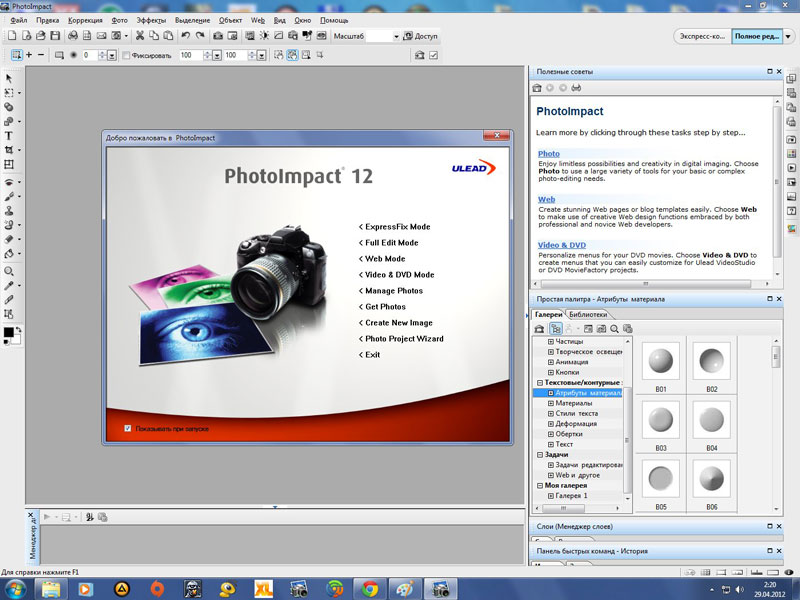Click 'Full Edit Mode' on the welcome screen
Screen dimensions: 800x600
[x=391, y=243]
